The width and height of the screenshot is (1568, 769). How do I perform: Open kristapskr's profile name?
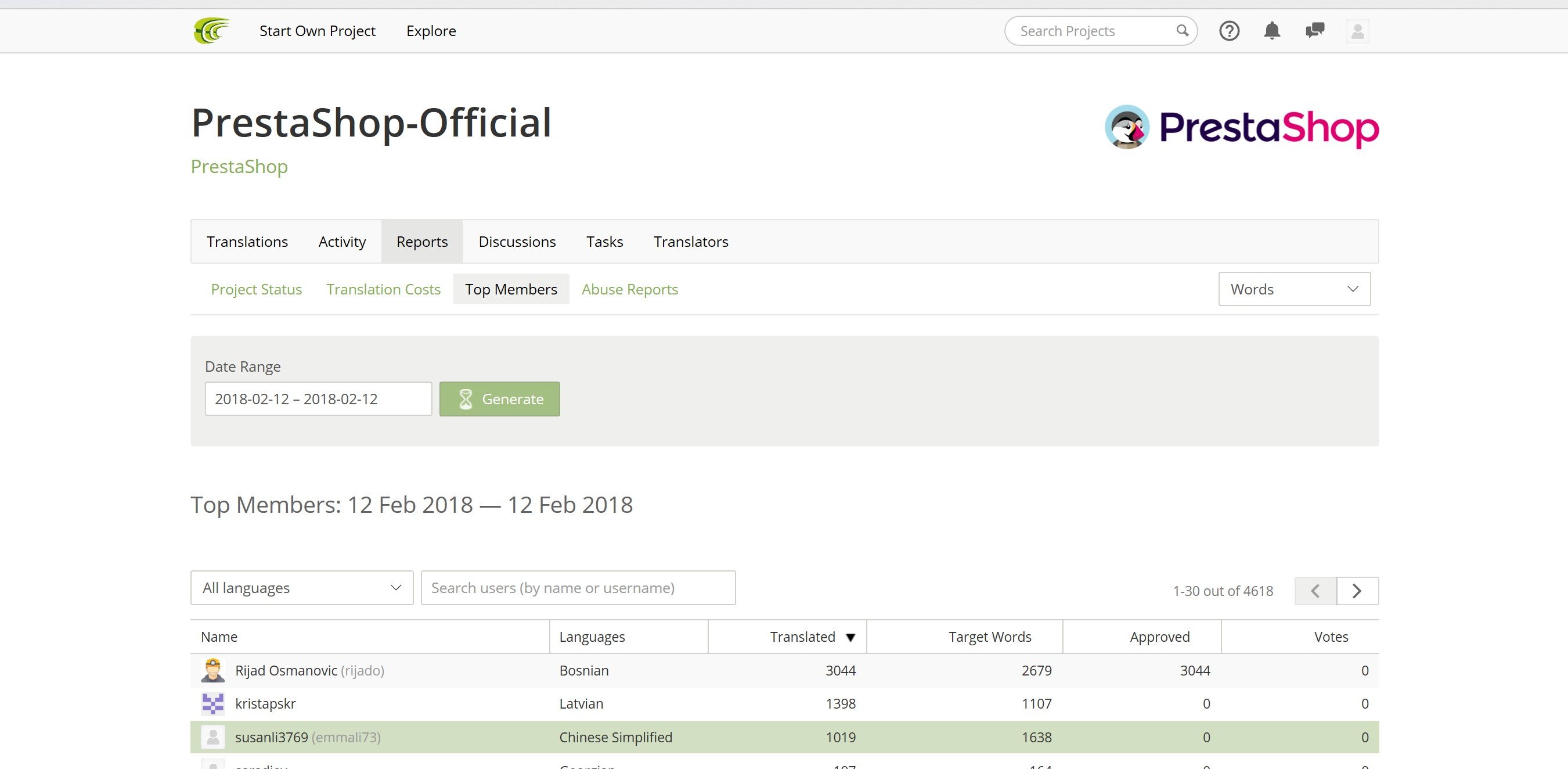coord(265,704)
